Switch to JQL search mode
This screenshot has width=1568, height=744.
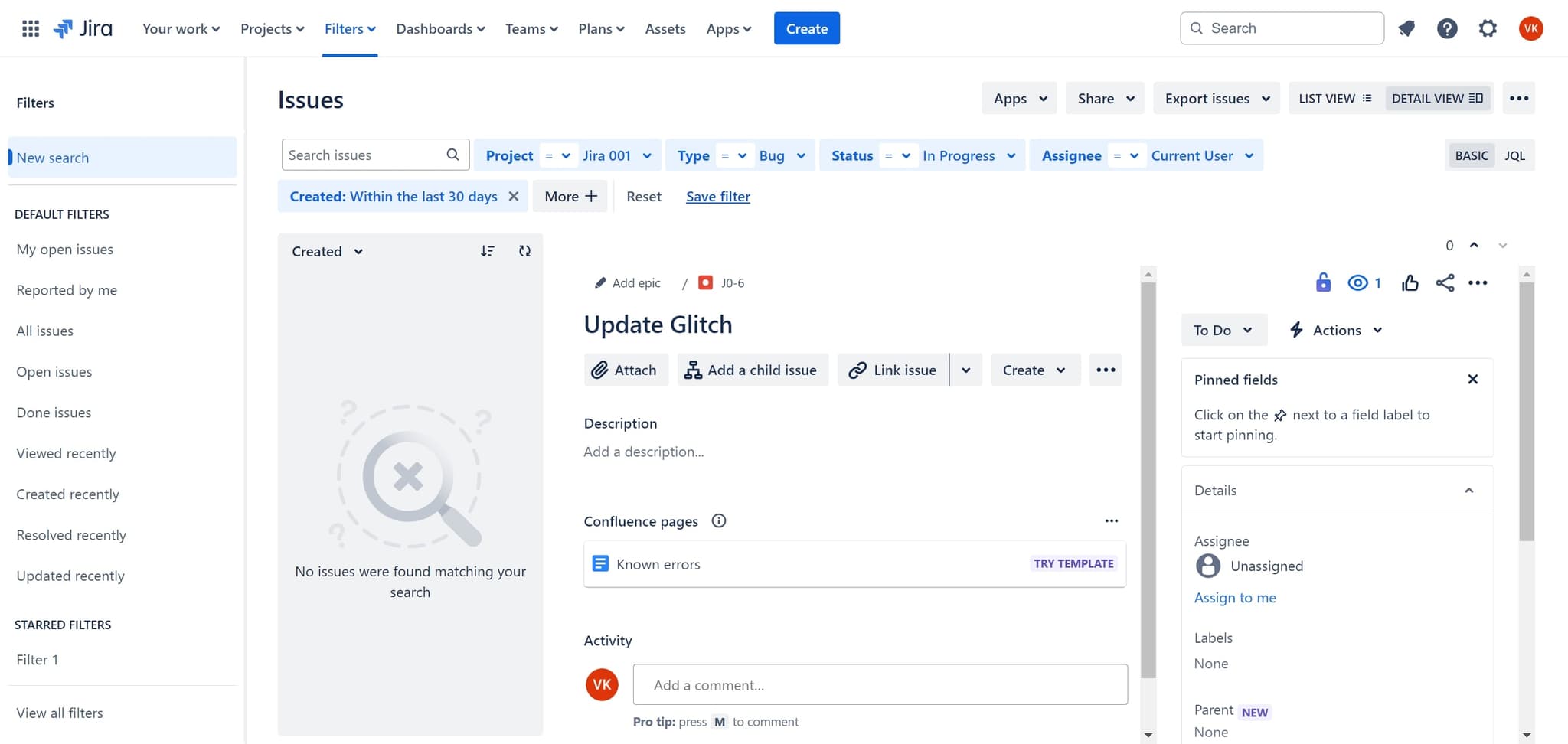click(x=1514, y=156)
